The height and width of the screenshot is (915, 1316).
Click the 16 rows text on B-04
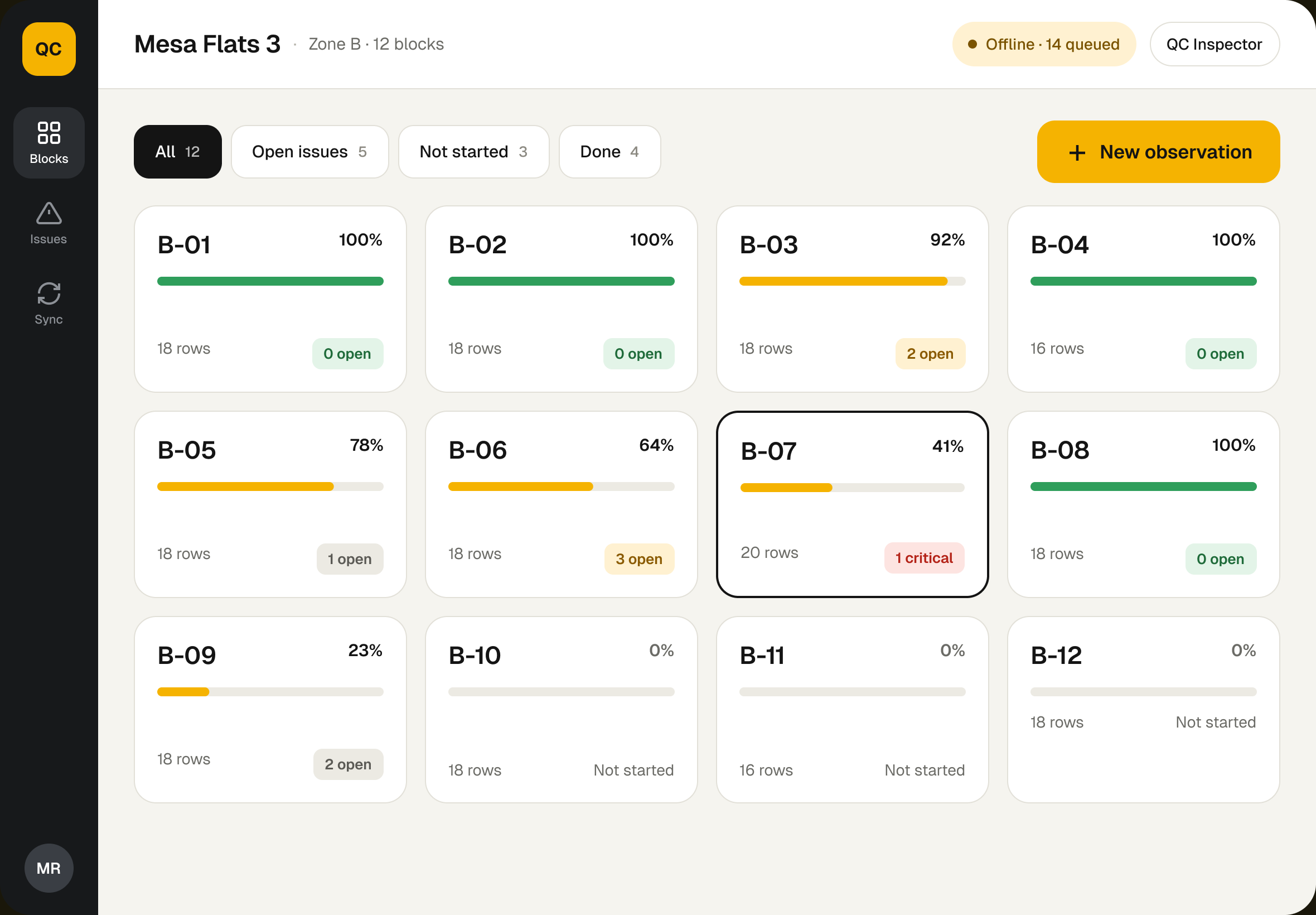pyautogui.click(x=1057, y=349)
